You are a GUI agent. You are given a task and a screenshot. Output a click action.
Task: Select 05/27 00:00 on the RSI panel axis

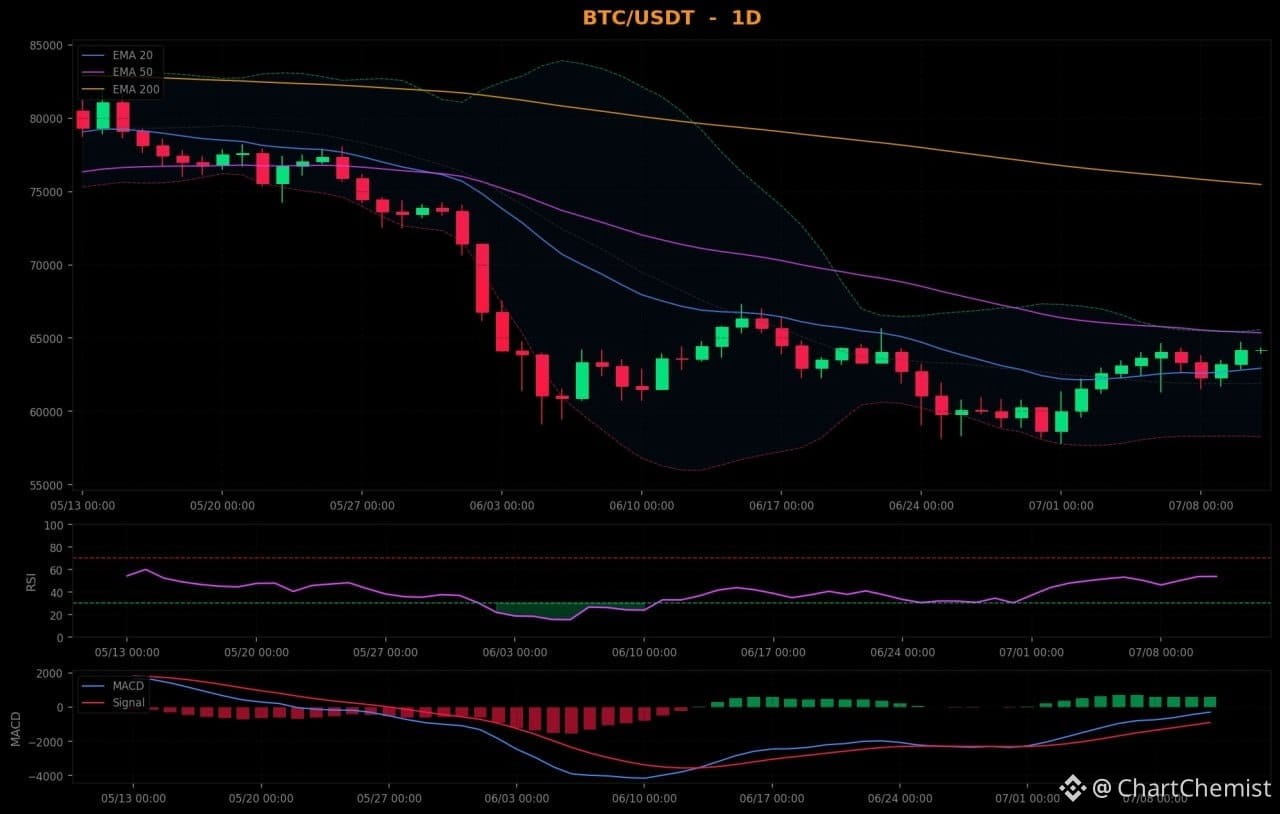tap(386, 652)
